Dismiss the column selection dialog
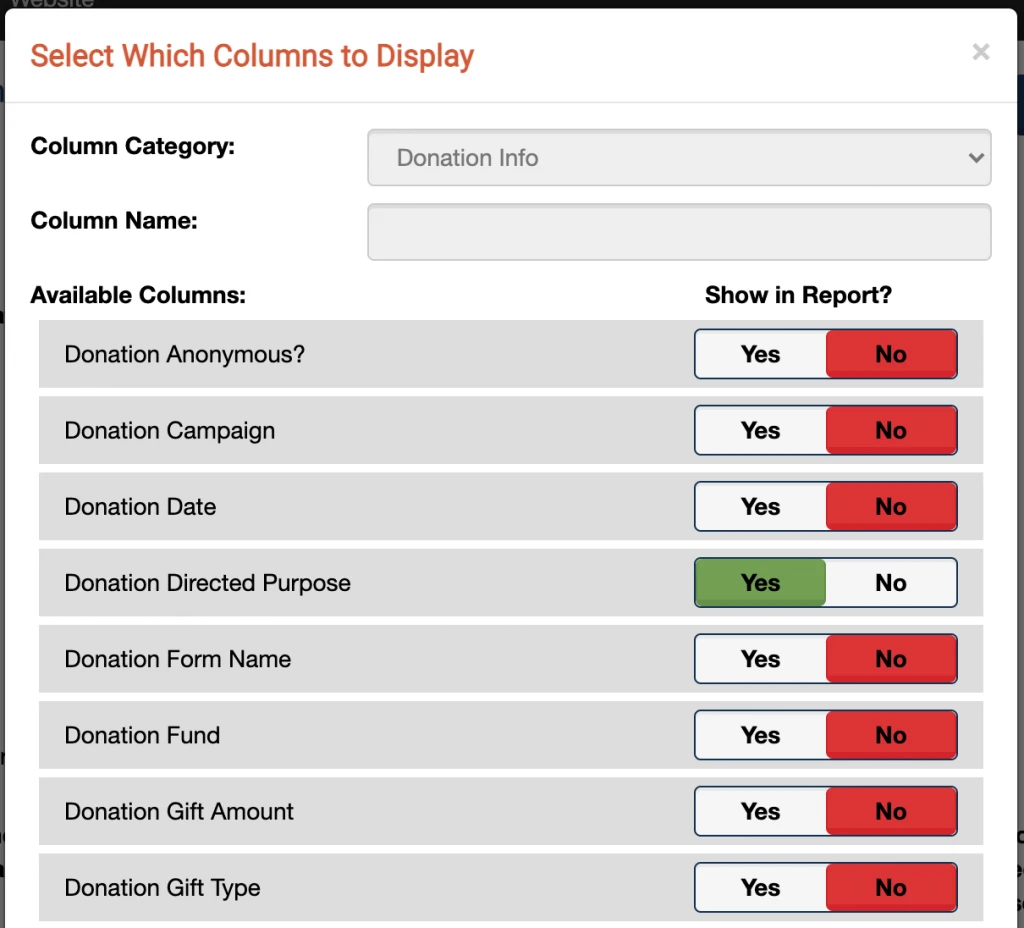Screen dimensions: 1024x928 tap(980, 52)
